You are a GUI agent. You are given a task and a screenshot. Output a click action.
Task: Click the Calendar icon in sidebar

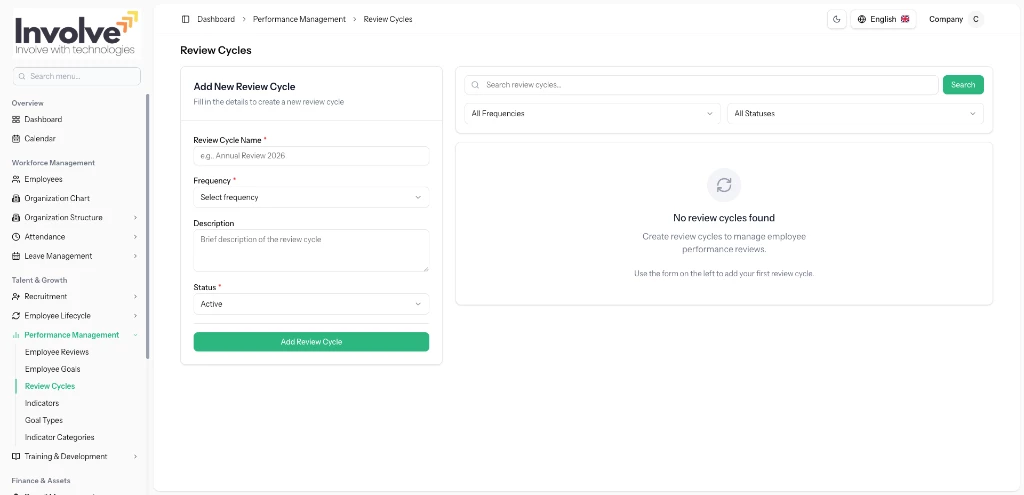tap(16, 138)
